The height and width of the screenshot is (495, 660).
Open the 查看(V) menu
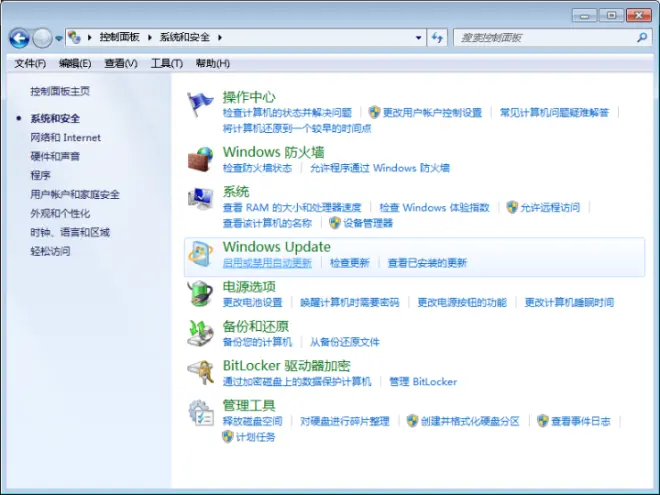121,64
